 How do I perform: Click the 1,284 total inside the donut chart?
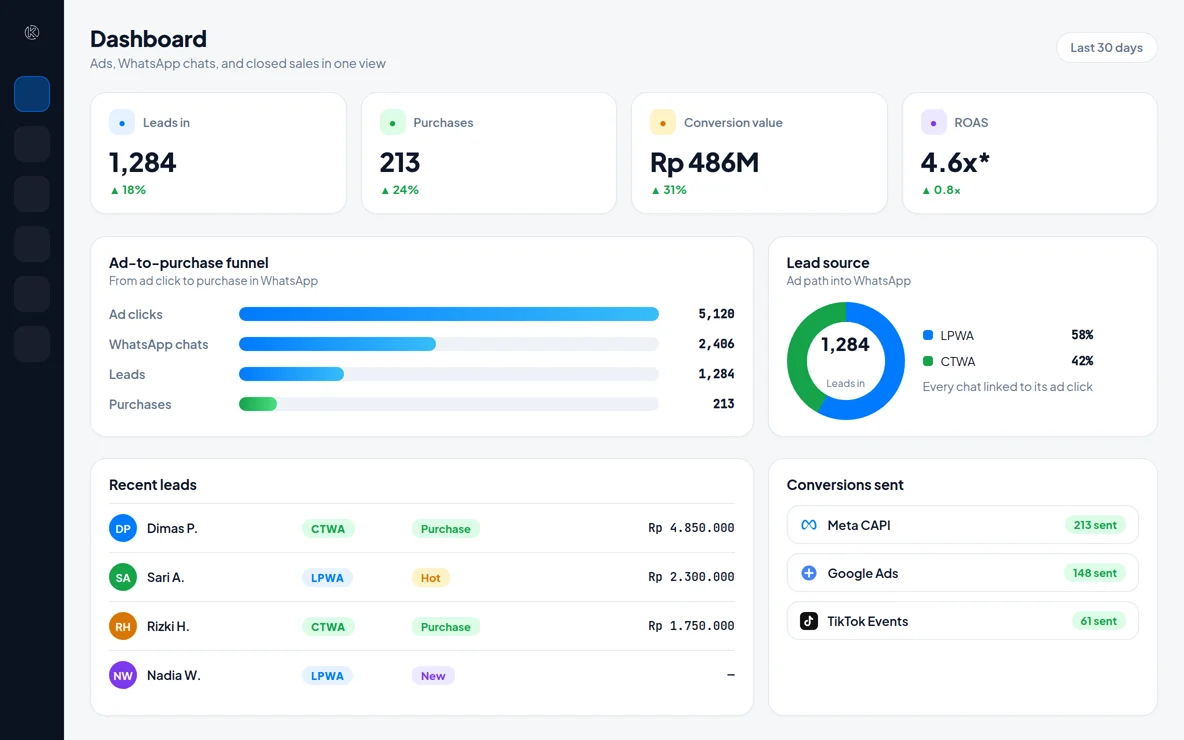(x=845, y=345)
